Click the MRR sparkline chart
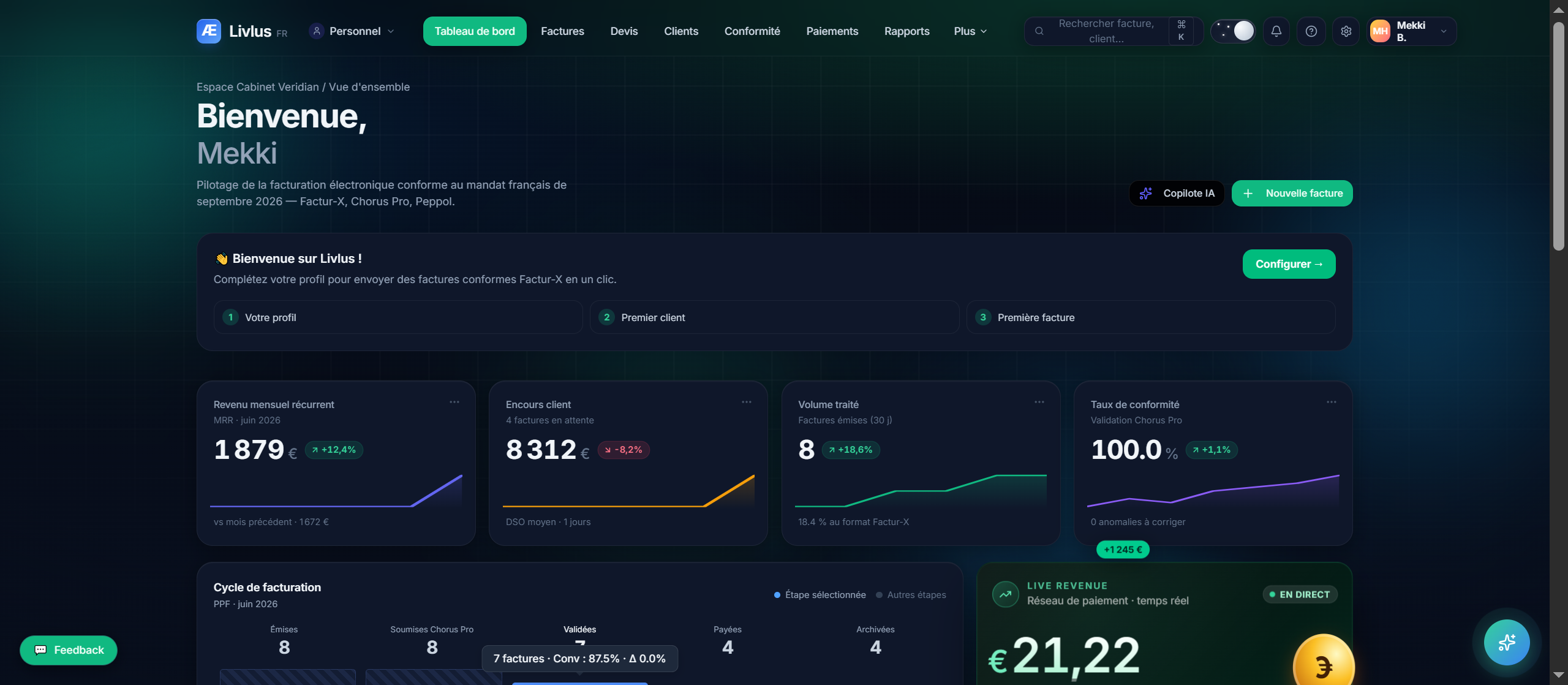This screenshot has height=685, width=1568. [336, 491]
